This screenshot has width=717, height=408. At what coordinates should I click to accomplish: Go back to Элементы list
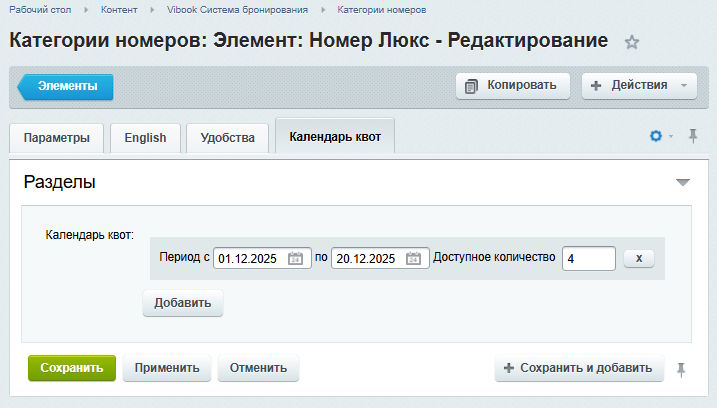66,86
